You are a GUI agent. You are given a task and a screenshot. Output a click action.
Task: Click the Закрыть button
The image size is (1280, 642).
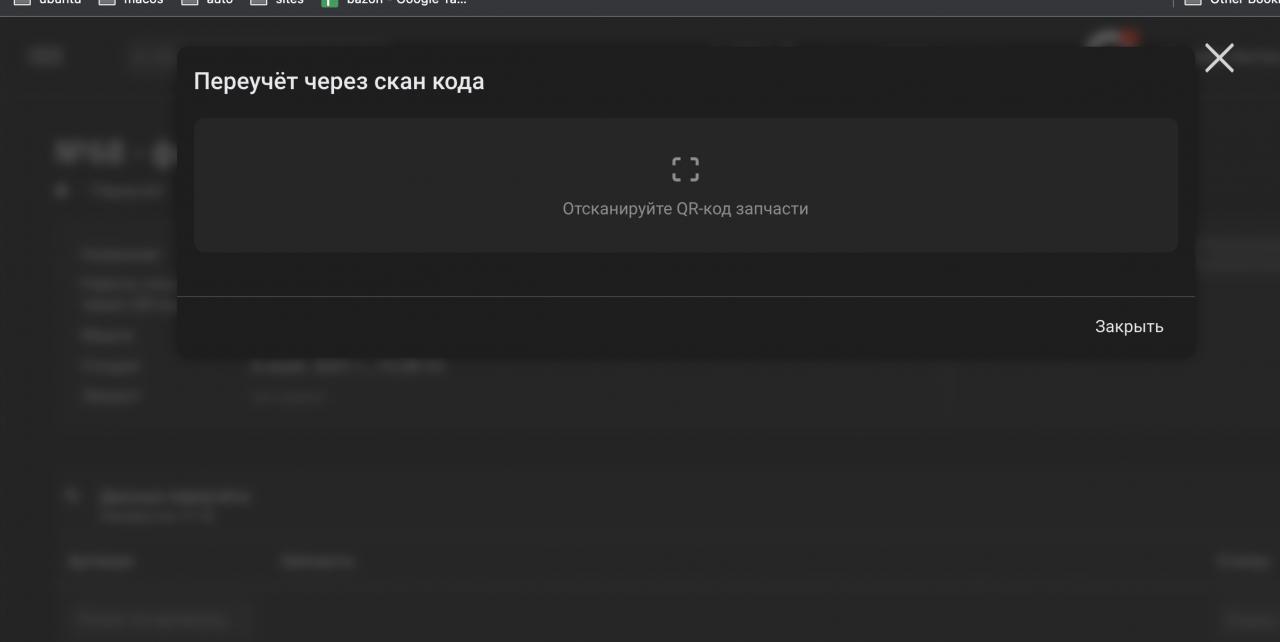(1129, 326)
